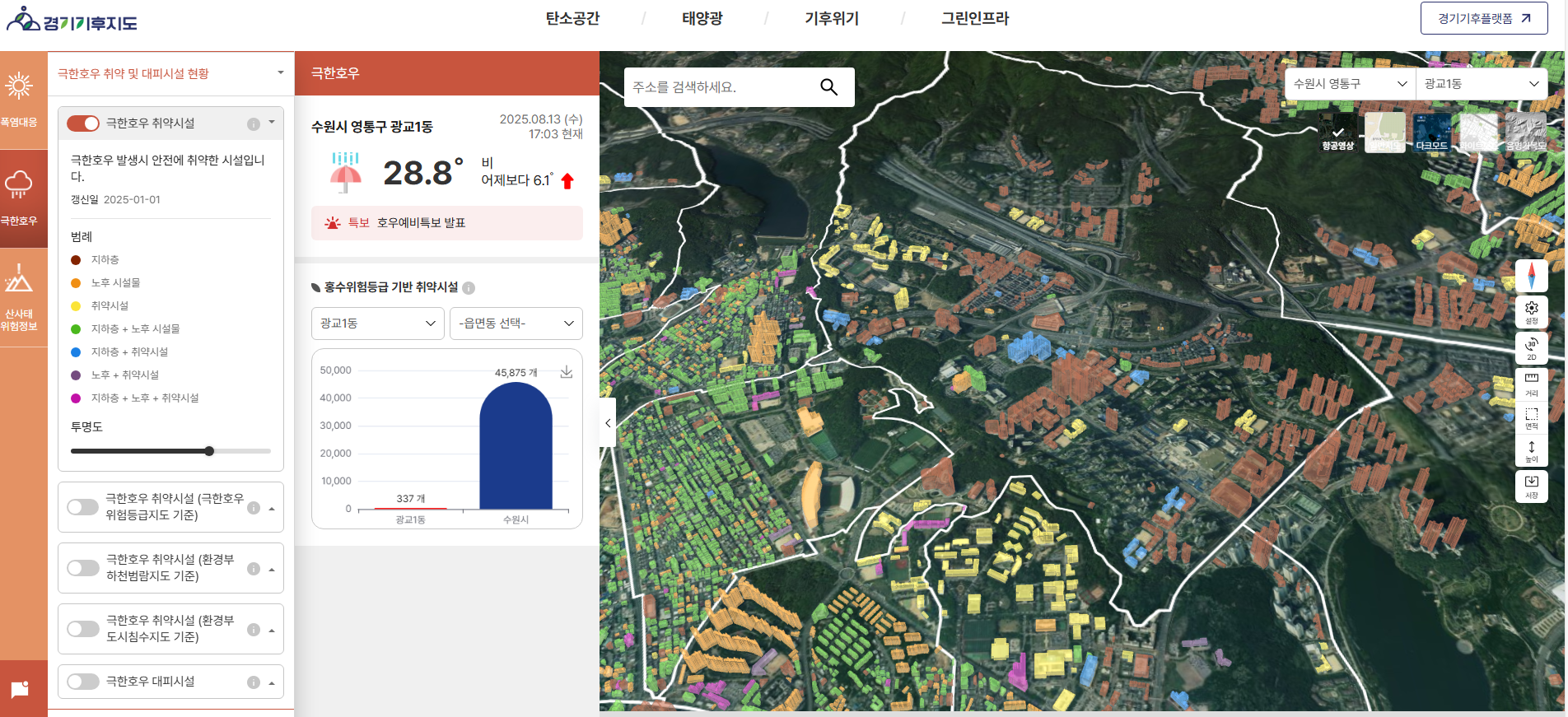This screenshot has height=717, width=1568.
Task: Select the 다크모드 basemap thumbnail
Action: [1431, 132]
